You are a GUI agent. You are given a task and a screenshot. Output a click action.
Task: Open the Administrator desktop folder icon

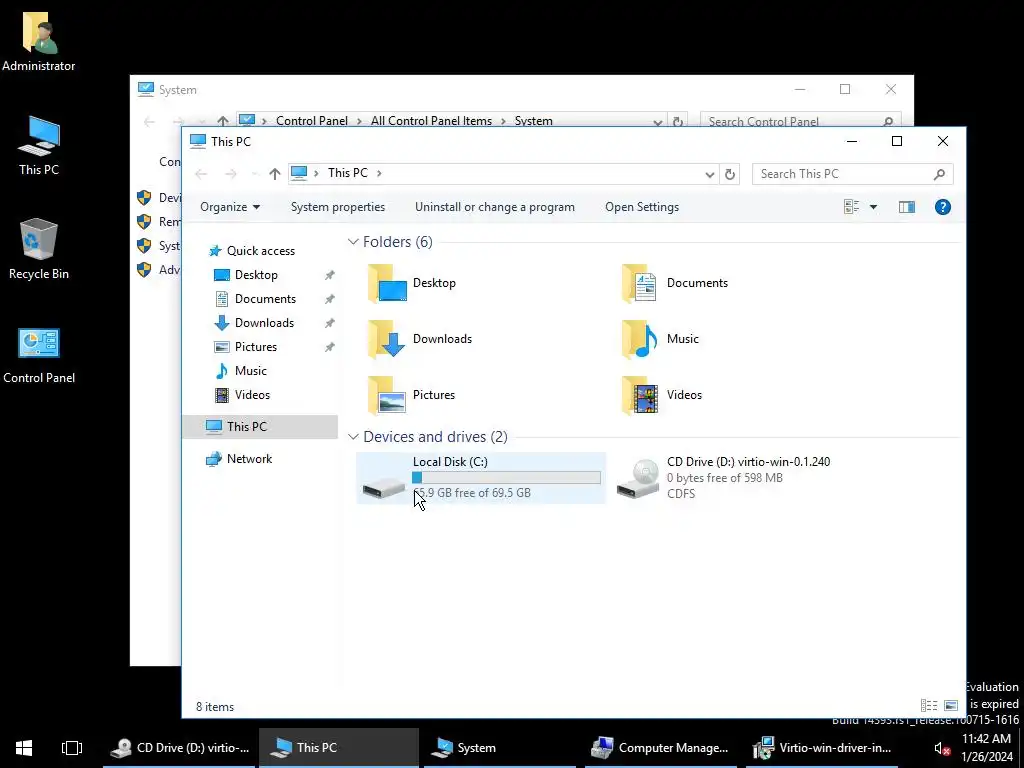tap(39, 40)
